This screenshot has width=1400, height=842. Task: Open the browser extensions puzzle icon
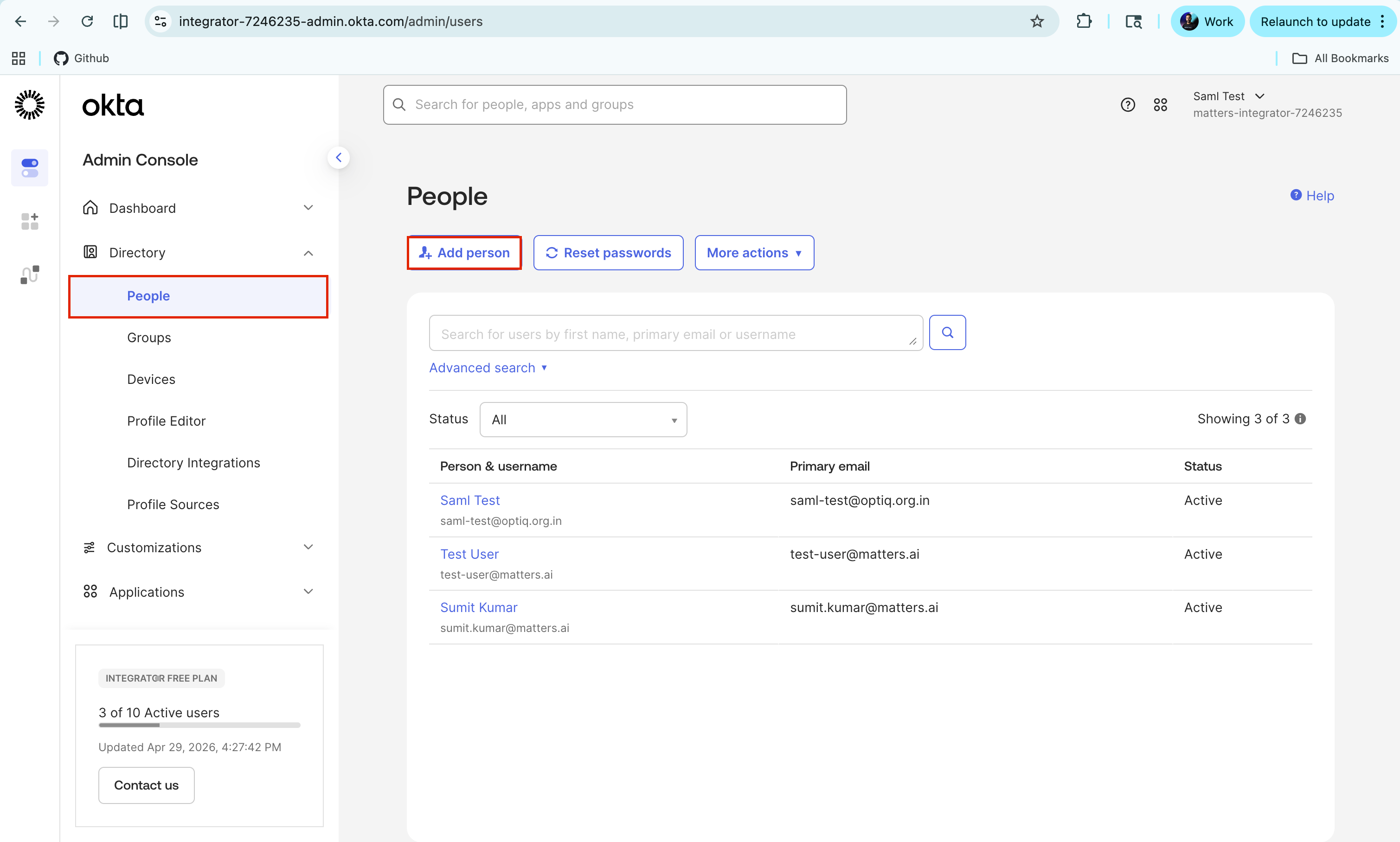[x=1083, y=22]
